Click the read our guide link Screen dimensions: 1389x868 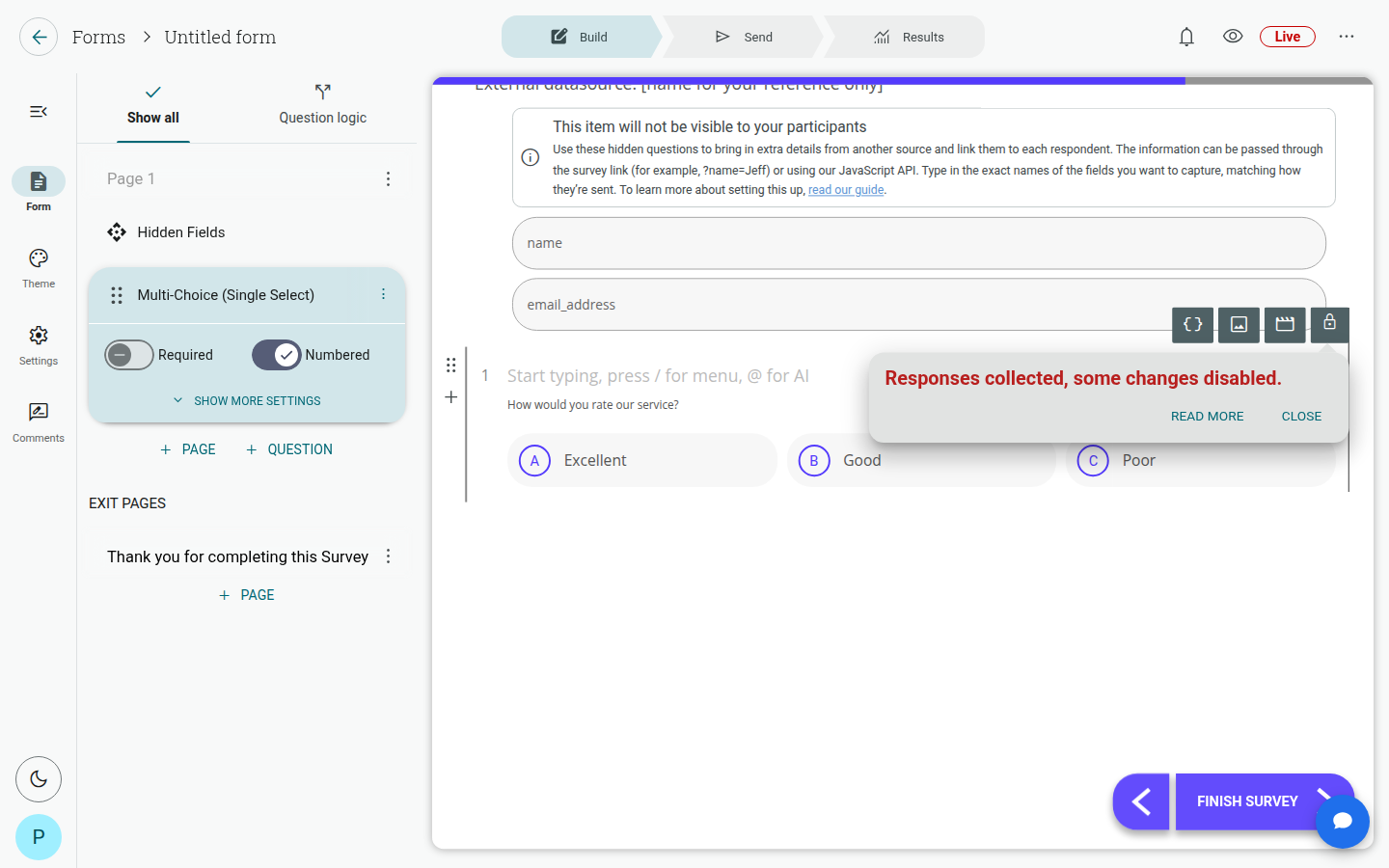(x=846, y=190)
